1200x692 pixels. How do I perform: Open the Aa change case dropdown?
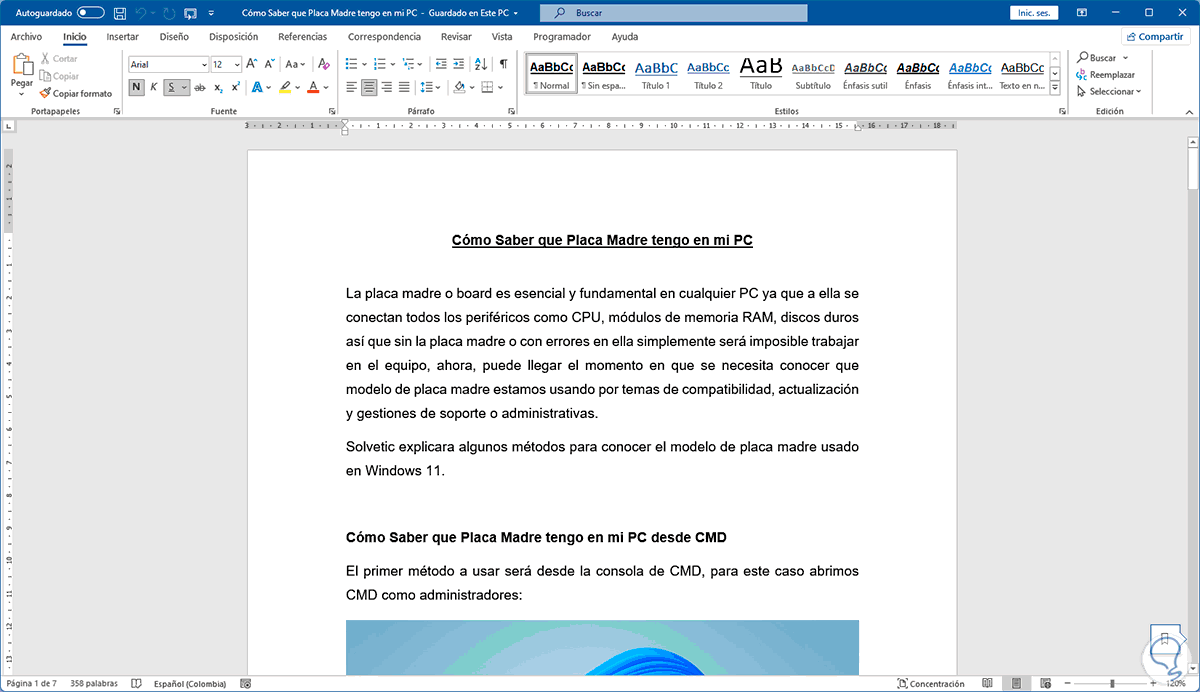295,64
